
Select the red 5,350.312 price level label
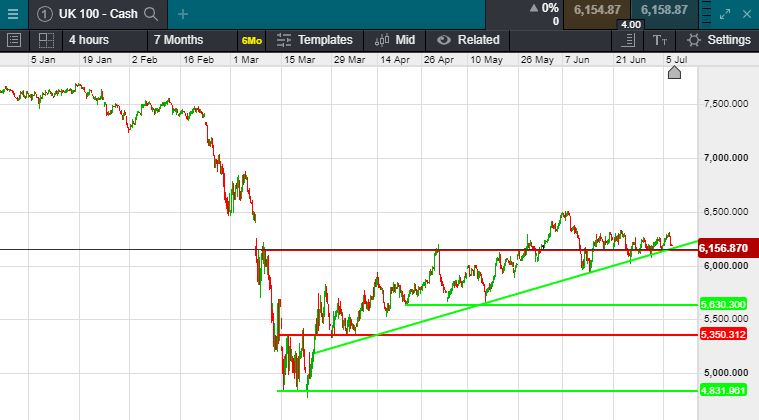point(724,334)
